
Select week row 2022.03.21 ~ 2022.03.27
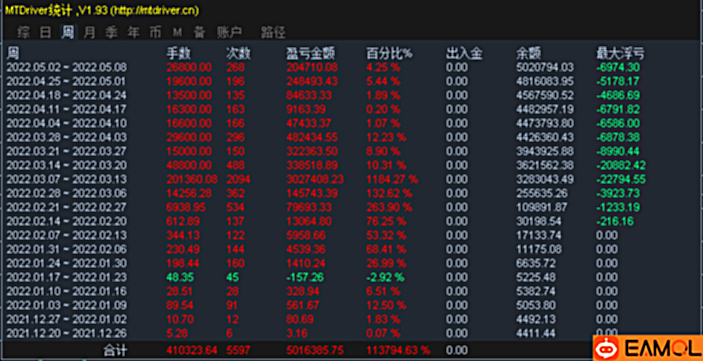pos(352,151)
